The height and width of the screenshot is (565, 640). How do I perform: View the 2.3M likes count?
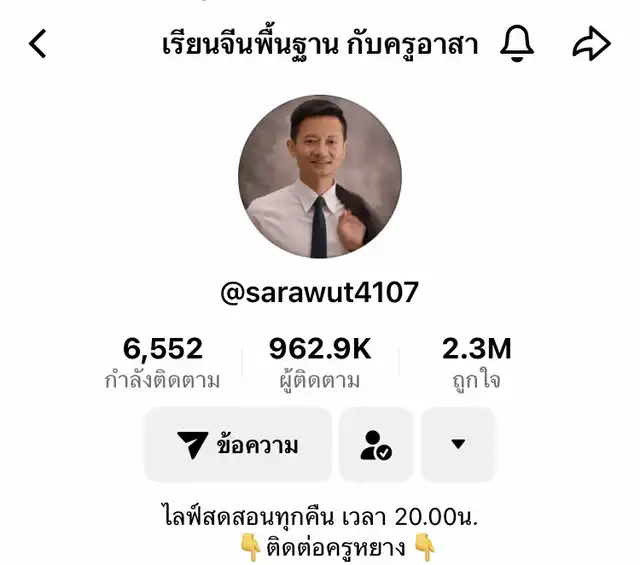click(x=477, y=348)
